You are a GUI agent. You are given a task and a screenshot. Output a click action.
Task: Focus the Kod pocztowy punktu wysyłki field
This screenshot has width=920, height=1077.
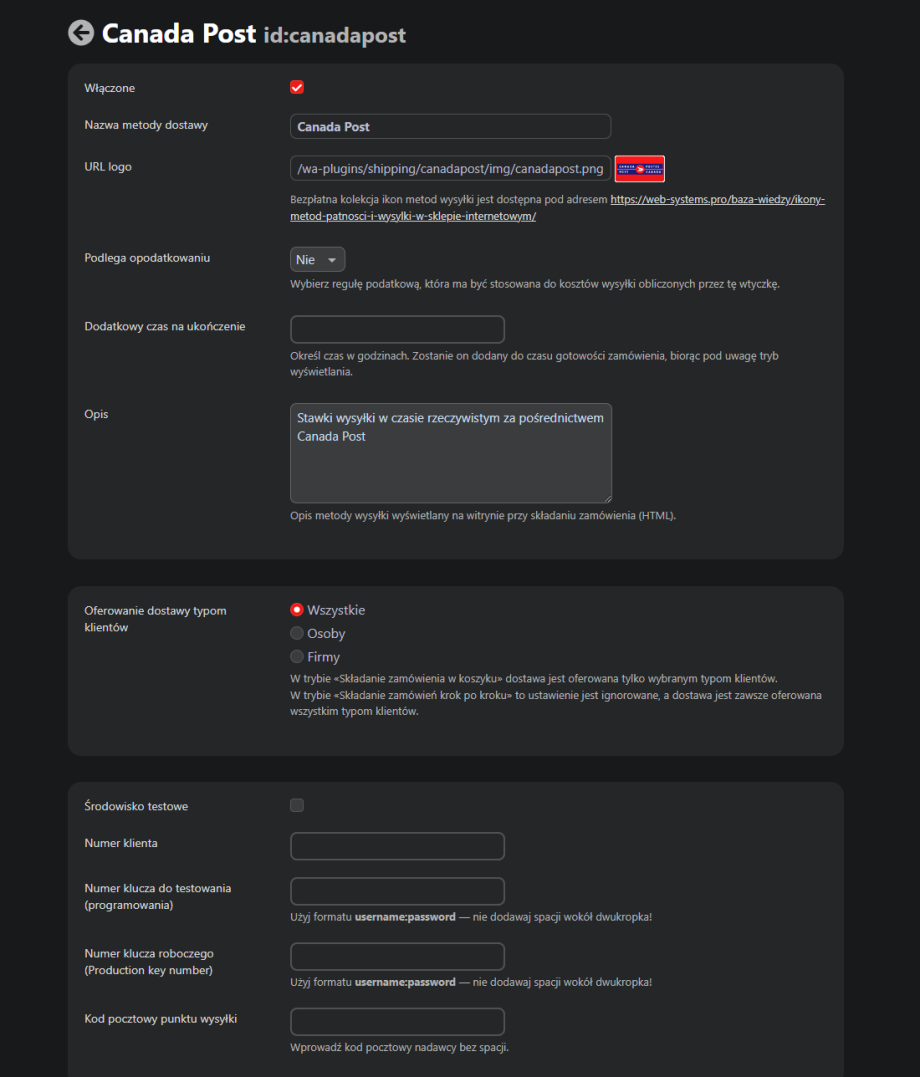397,1022
